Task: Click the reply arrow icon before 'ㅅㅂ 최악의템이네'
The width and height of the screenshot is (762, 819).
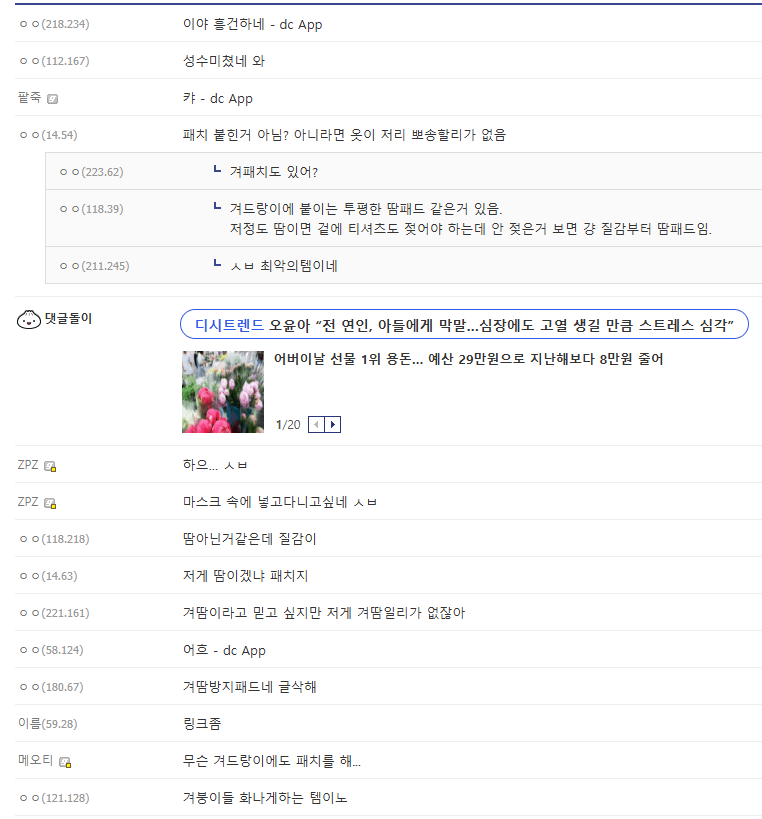Action: coord(217,264)
